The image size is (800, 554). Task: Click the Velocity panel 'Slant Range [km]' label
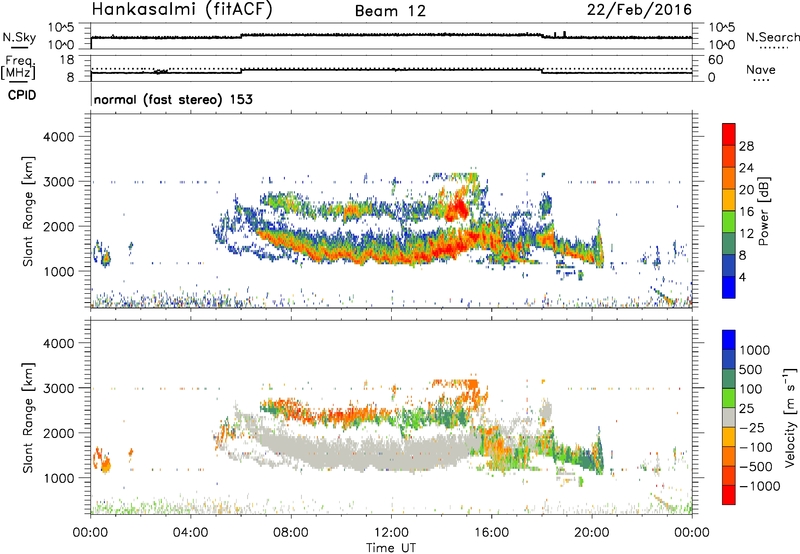click(x=28, y=418)
